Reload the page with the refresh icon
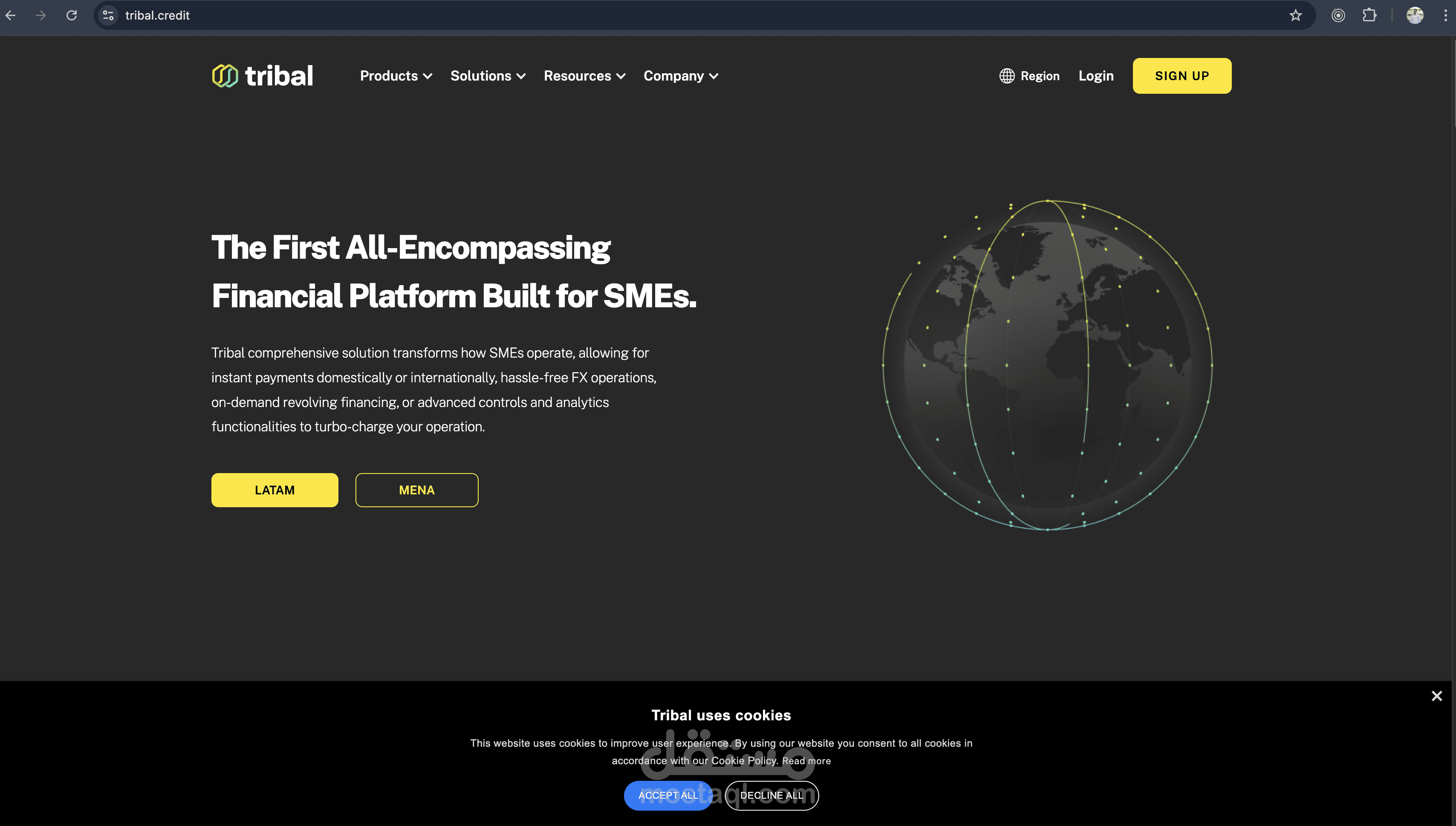 72,15
